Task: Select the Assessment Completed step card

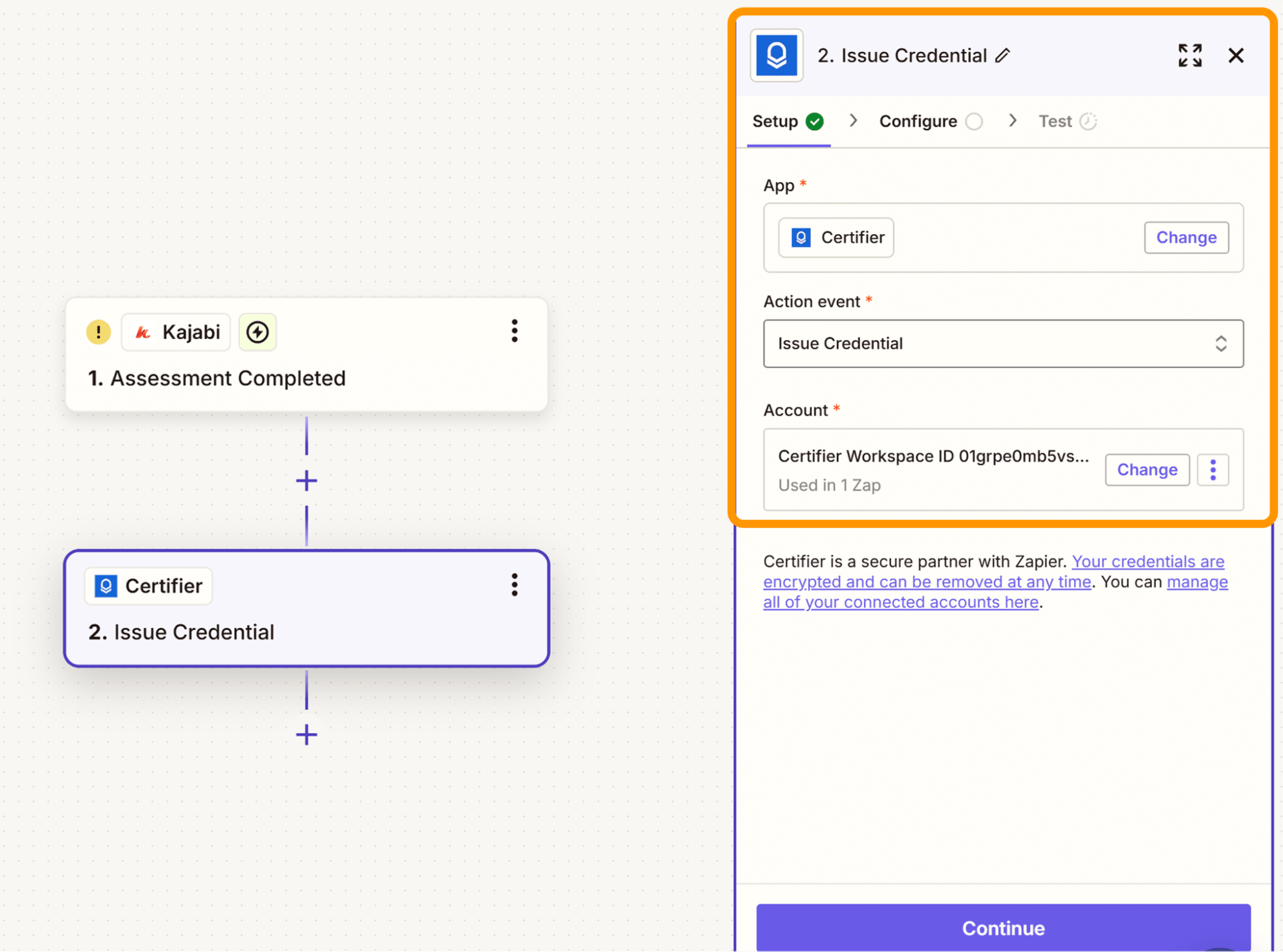Action: [306, 355]
